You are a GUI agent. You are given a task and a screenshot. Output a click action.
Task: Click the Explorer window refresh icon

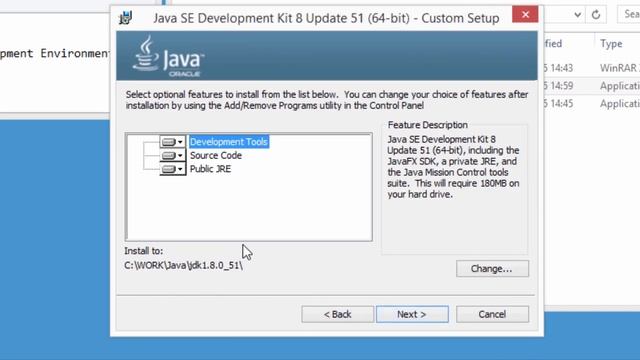pyautogui.click(x=596, y=15)
